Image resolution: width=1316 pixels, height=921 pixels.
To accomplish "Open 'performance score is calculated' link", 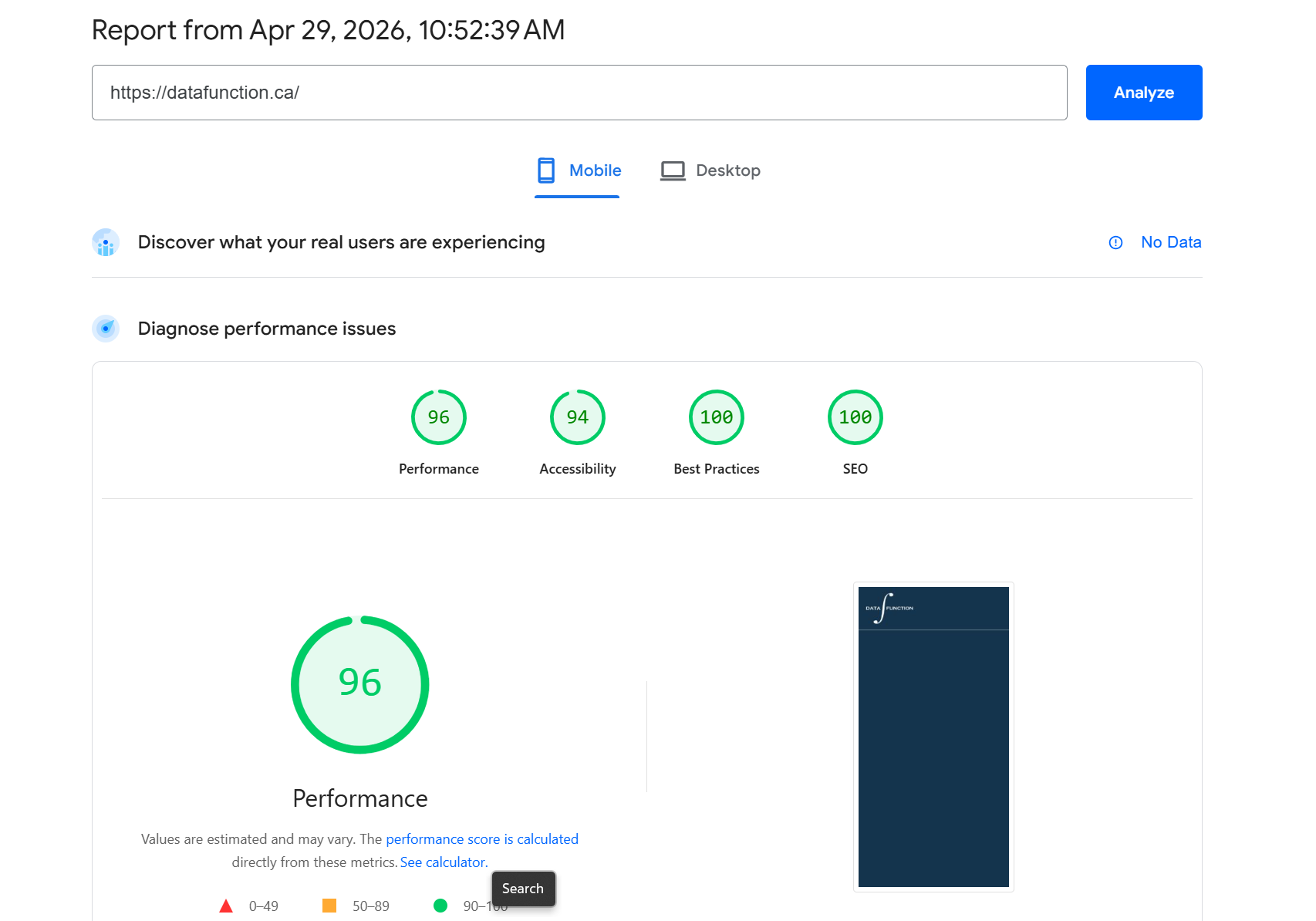I will 482,839.
